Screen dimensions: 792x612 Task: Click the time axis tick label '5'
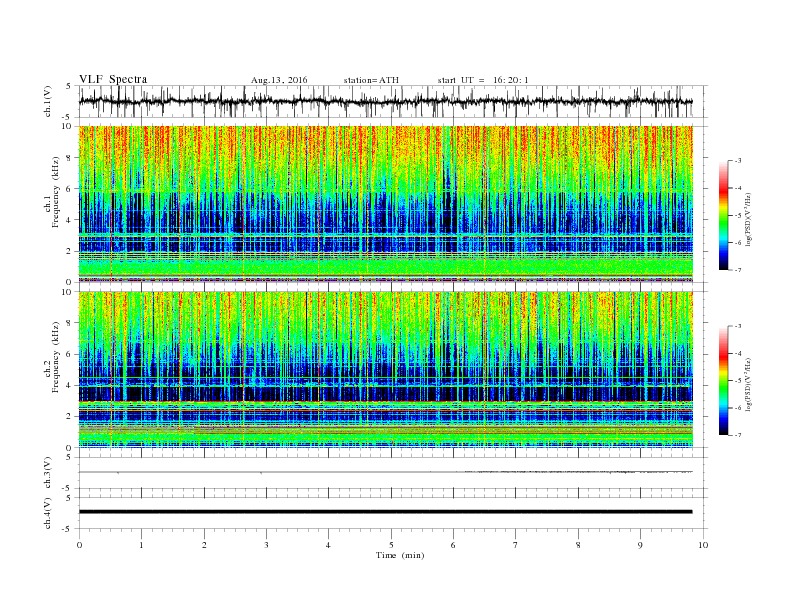pyautogui.click(x=391, y=545)
